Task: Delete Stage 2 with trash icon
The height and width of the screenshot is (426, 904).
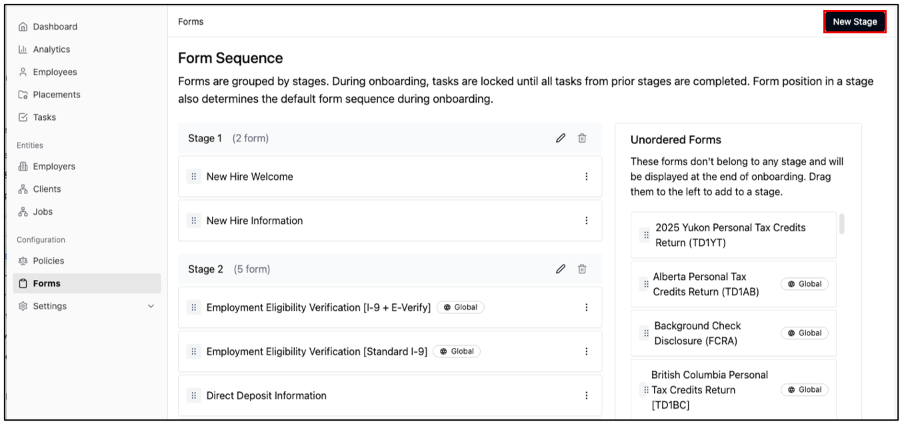Action: tap(582, 269)
